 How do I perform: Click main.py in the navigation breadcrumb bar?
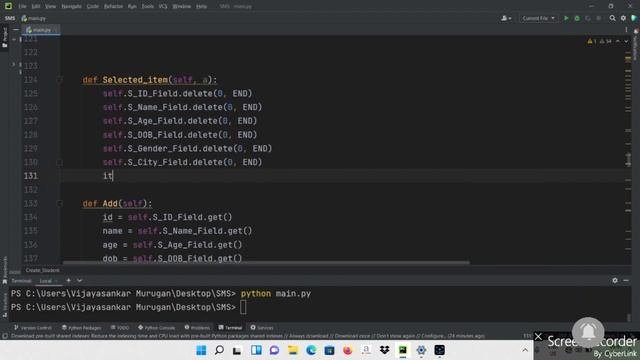tap(34, 18)
